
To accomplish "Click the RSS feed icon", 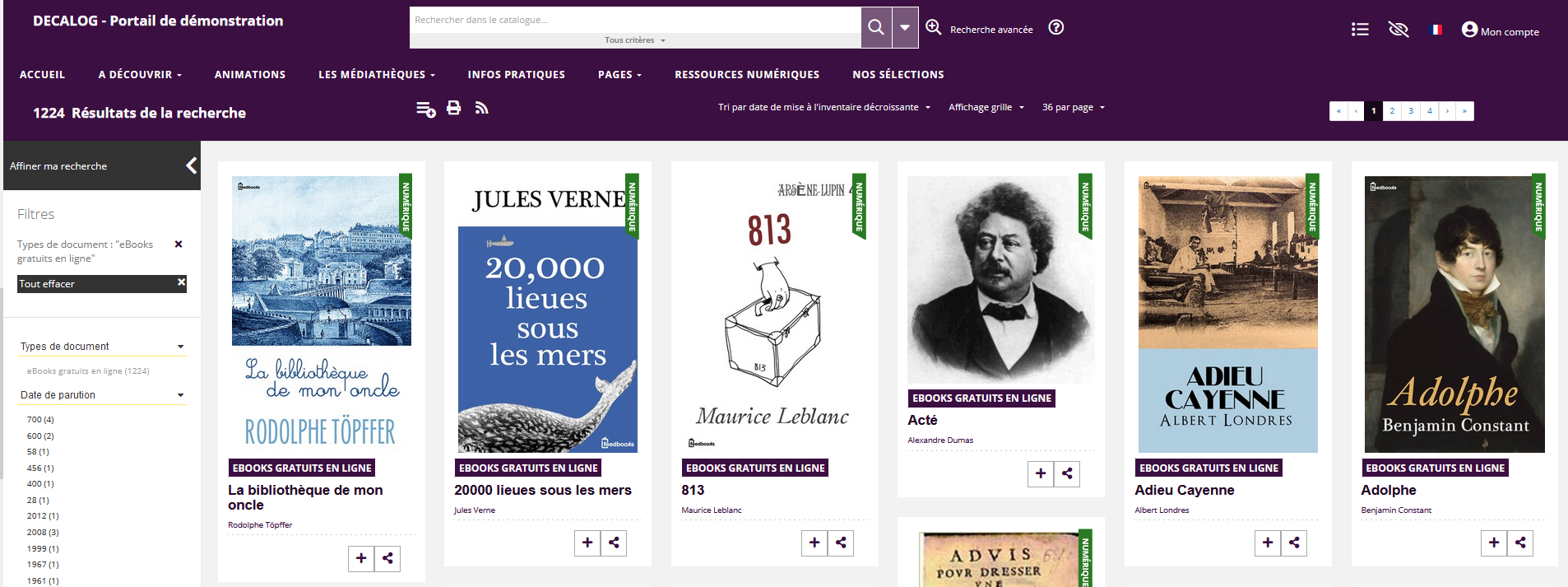I will pos(482,108).
